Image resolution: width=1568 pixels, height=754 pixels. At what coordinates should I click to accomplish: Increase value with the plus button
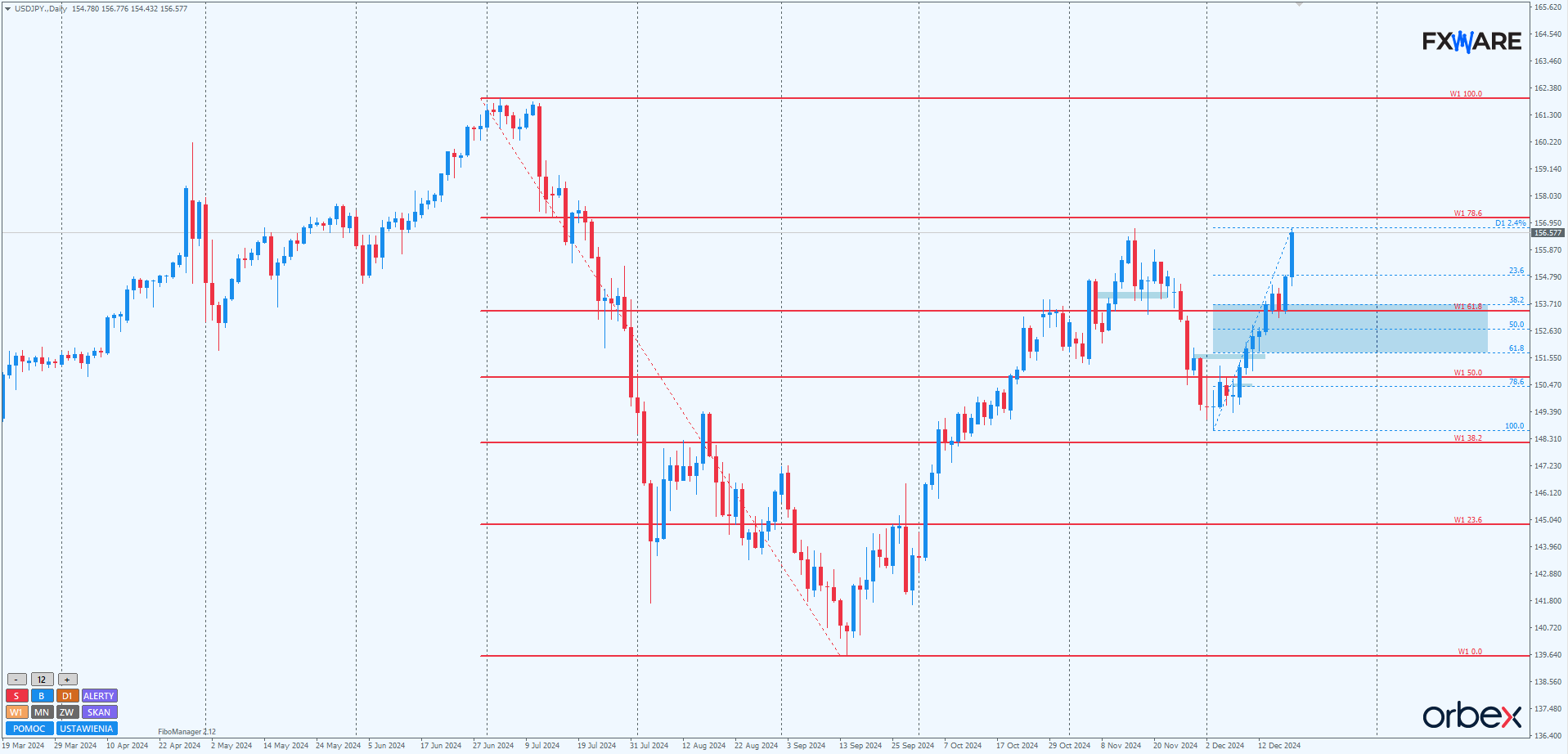click(x=67, y=680)
